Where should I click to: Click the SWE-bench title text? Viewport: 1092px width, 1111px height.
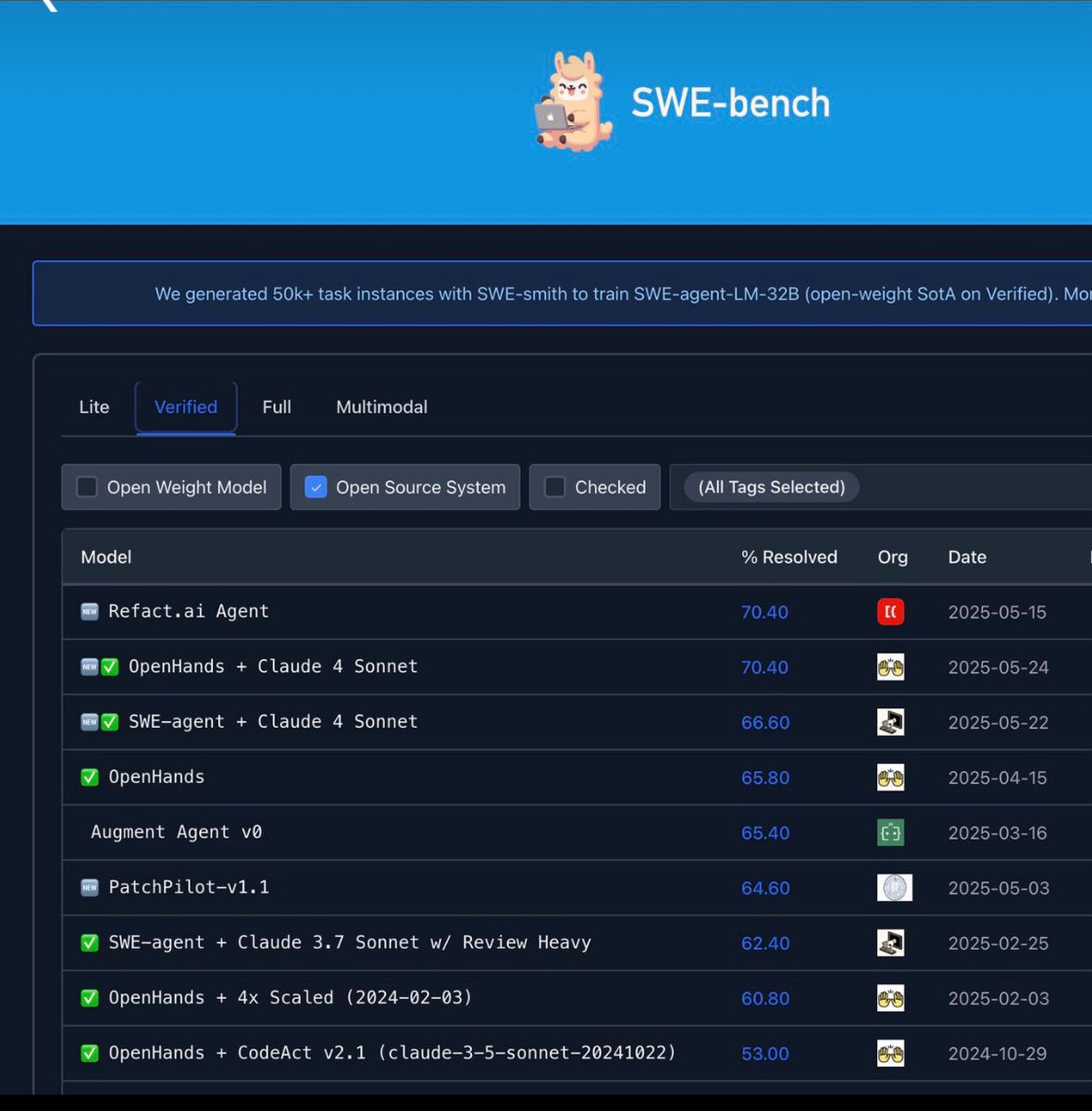731,103
